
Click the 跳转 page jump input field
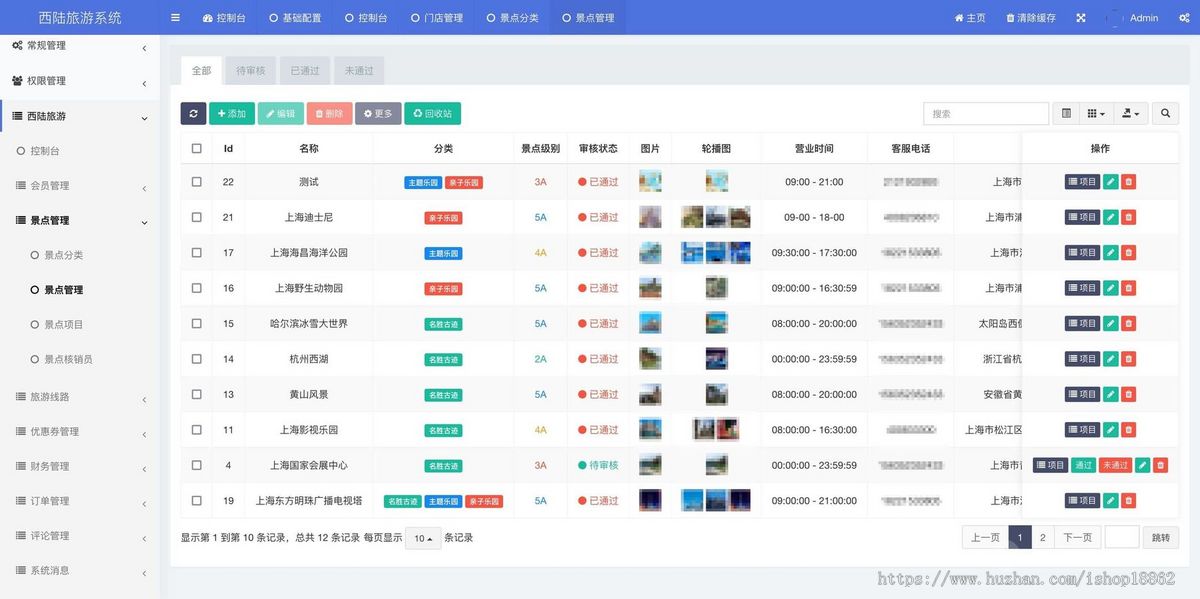pyautogui.click(x=1122, y=537)
